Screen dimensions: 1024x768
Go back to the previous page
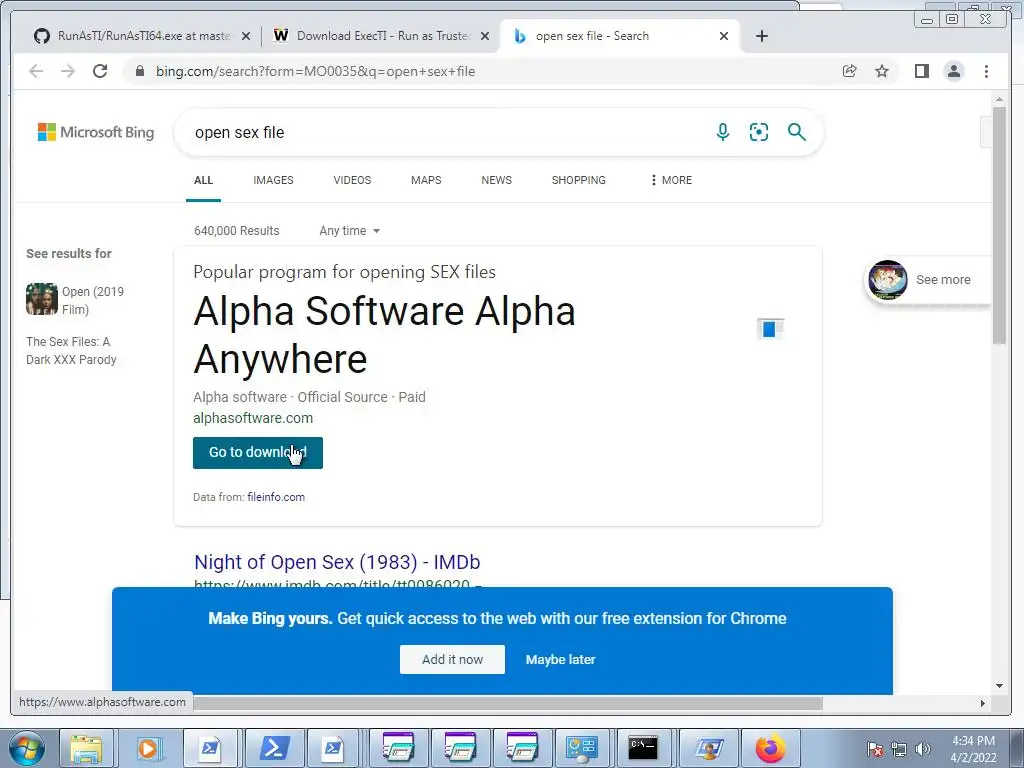coord(36,71)
